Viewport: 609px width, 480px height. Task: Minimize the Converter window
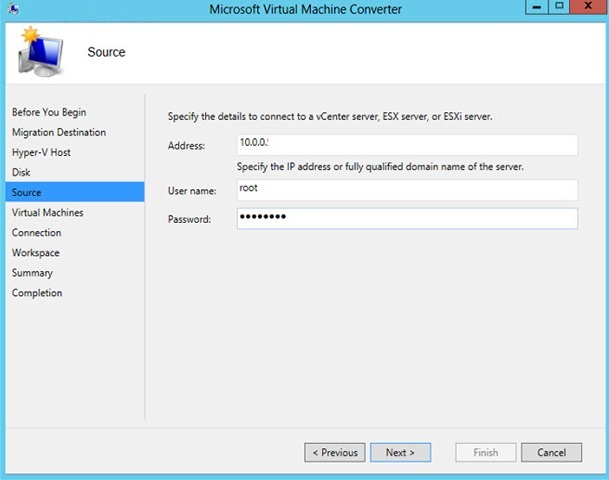(x=537, y=7)
